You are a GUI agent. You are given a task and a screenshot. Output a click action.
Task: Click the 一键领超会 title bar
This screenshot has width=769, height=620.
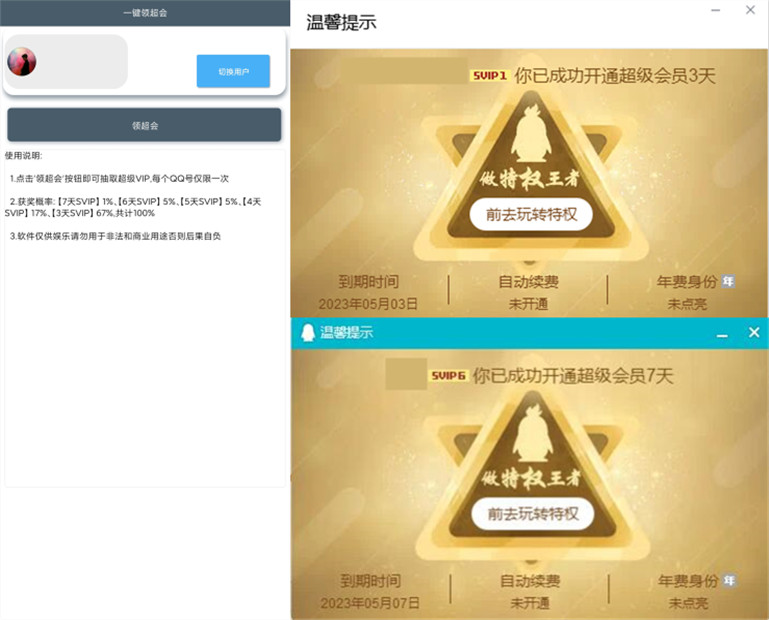point(145,13)
